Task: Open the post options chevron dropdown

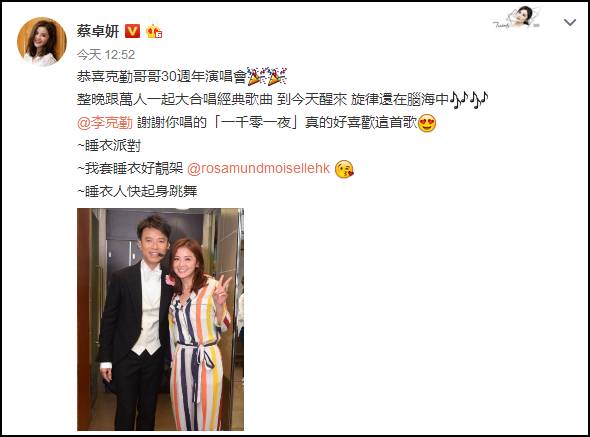Action: click(x=570, y=23)
